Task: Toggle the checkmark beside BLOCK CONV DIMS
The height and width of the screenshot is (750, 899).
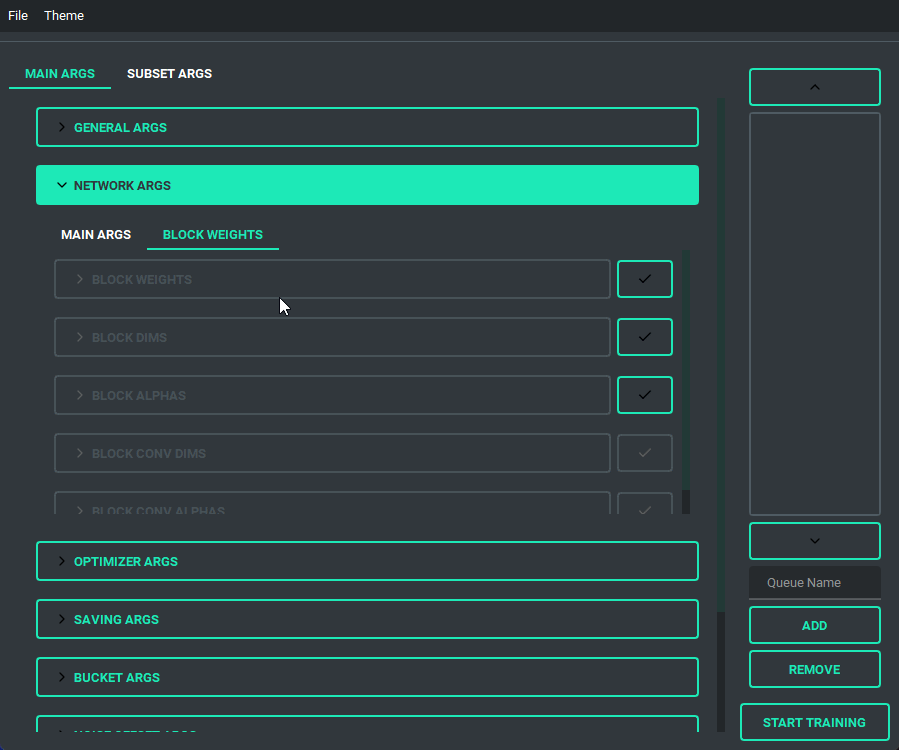Action: [644, 453]
